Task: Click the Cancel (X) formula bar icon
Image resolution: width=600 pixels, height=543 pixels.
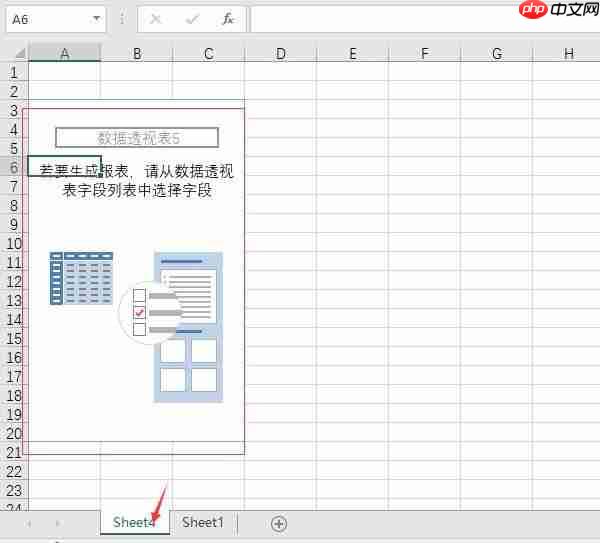Action: [x=155, y=19]
